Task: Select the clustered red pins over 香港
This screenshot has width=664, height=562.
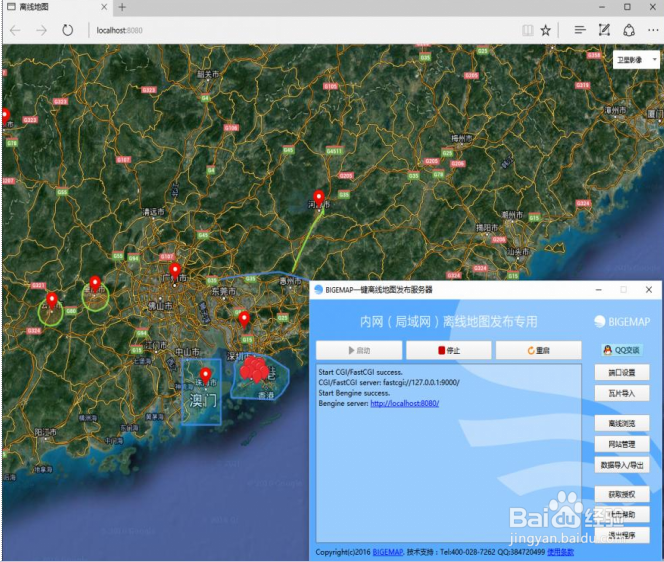Action: pos(254,369)
